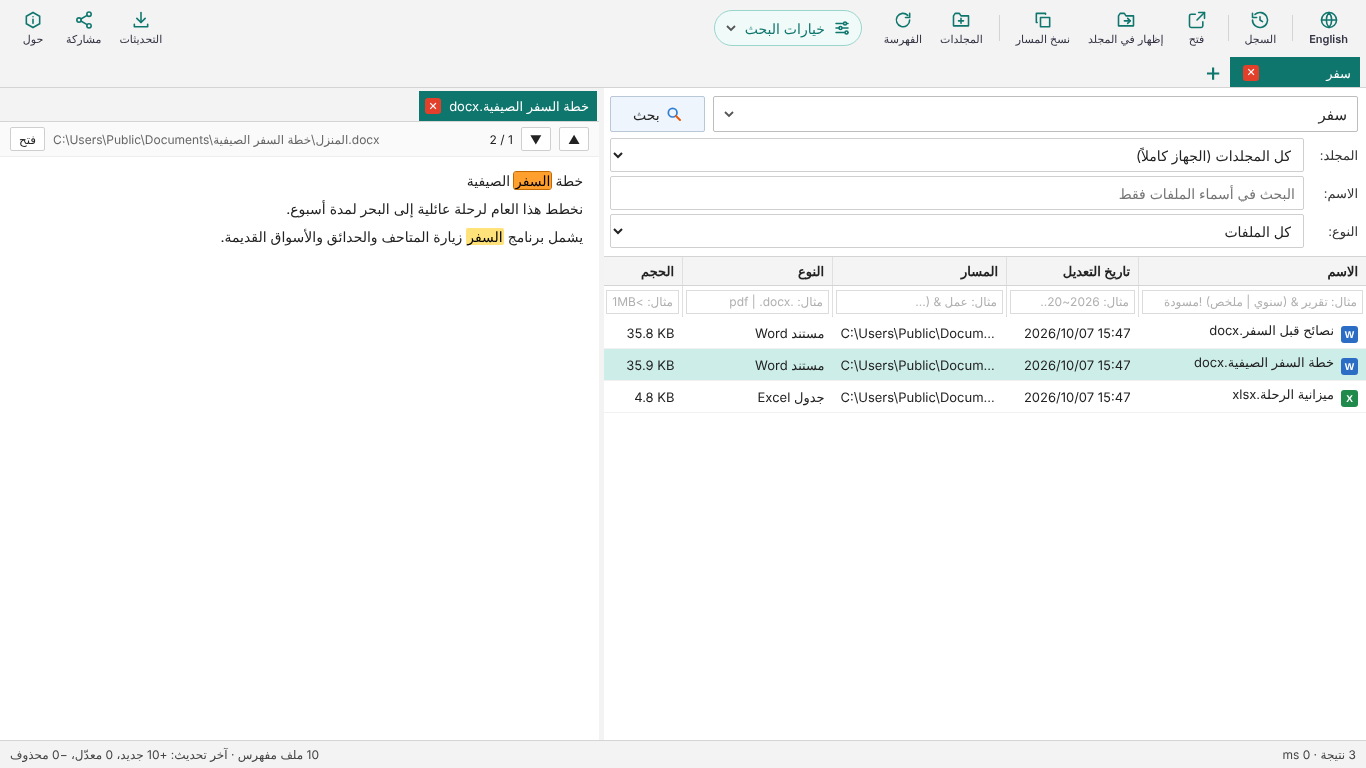Viewport: 1366px width, 768px height.
Task: Open the folder scope dropdown (كل المجلدات)
Action: (x=957, y=155)
